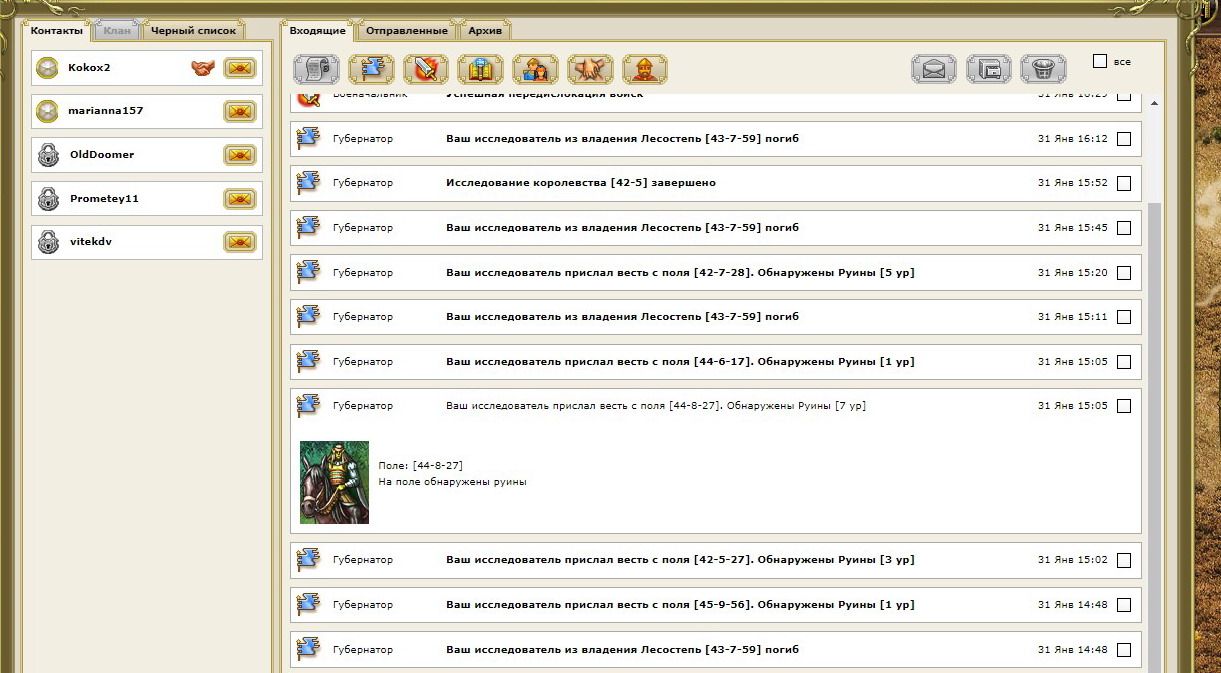Toggle the 'все' select-all checkbox
This screenshot has height=673, width=1221.
[1100, 62]
